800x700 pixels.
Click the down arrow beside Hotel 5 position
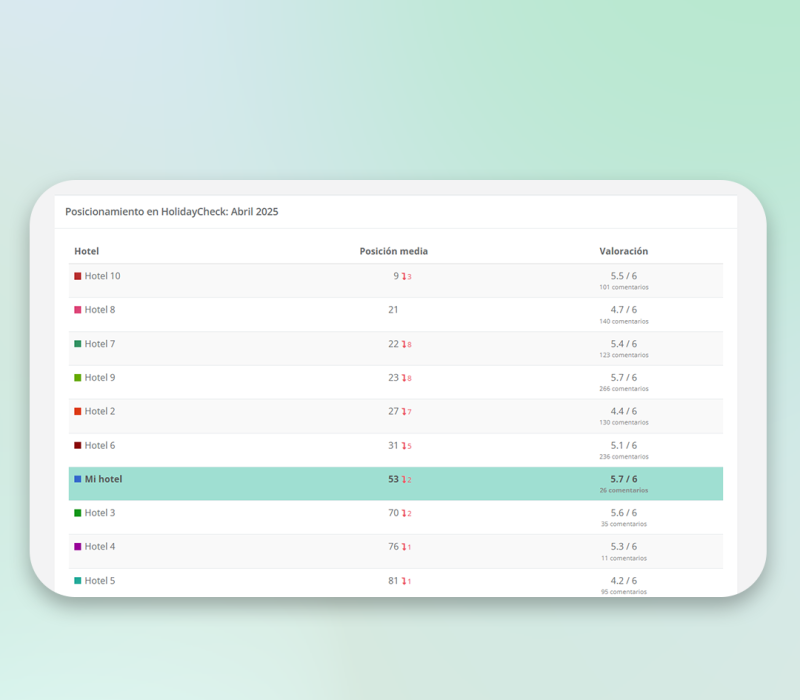(404, 581)
